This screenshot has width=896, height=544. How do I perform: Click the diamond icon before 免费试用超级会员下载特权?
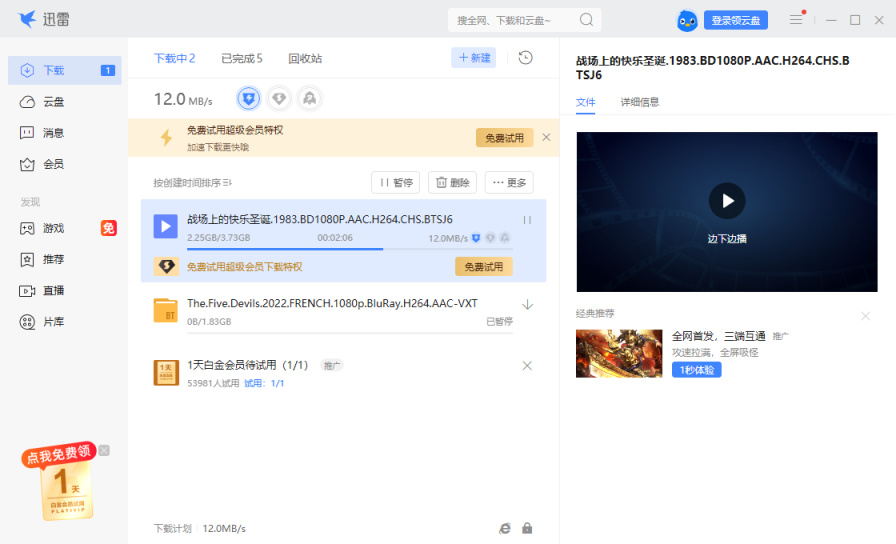click(166, 266)
